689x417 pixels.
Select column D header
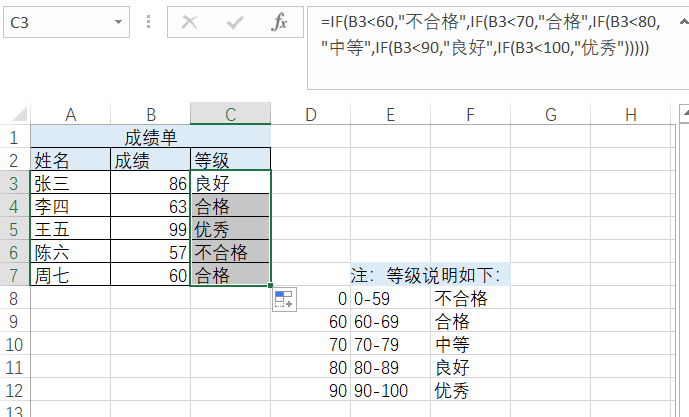tap(311, 114)
